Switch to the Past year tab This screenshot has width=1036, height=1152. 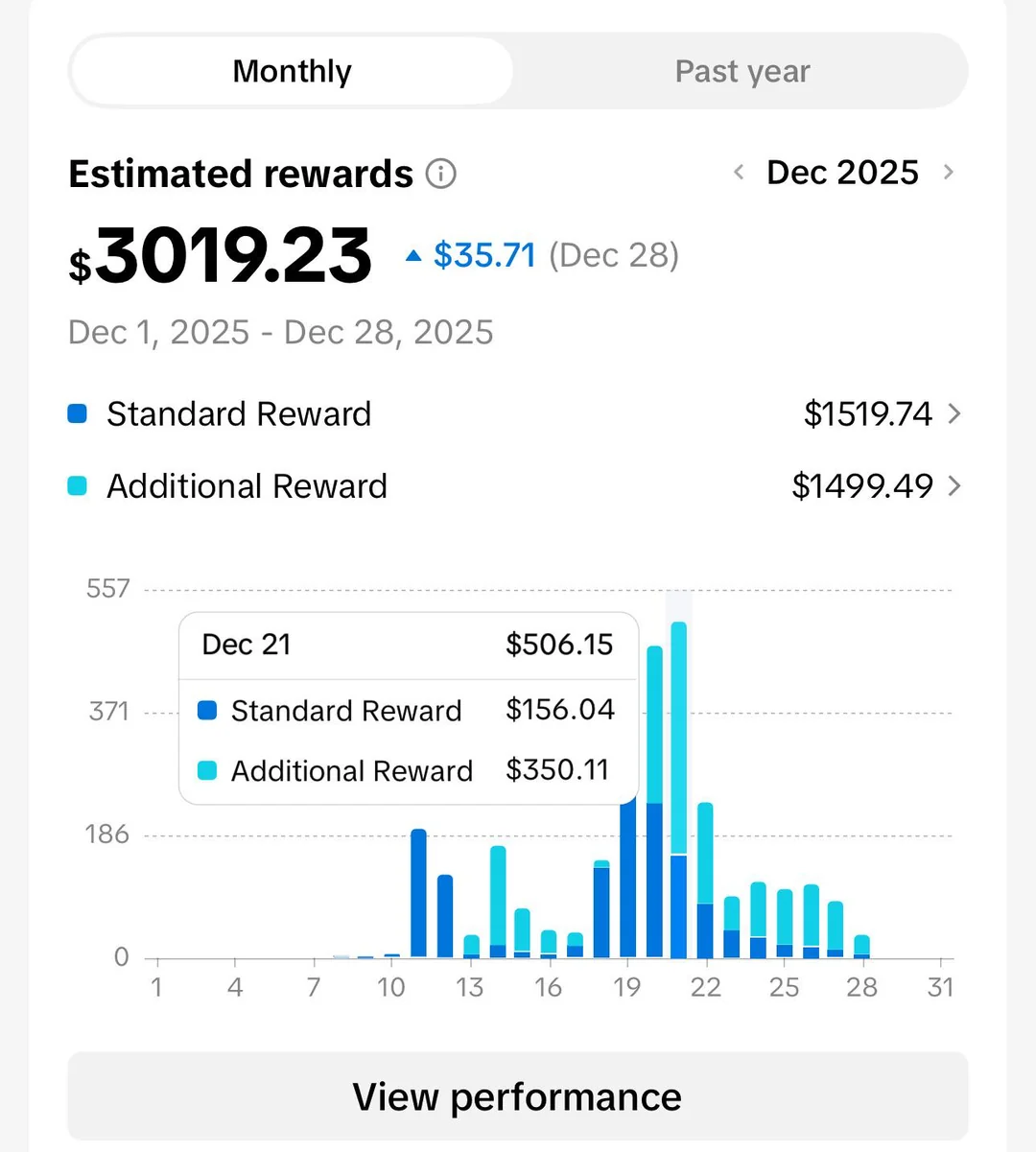[742, 72]
